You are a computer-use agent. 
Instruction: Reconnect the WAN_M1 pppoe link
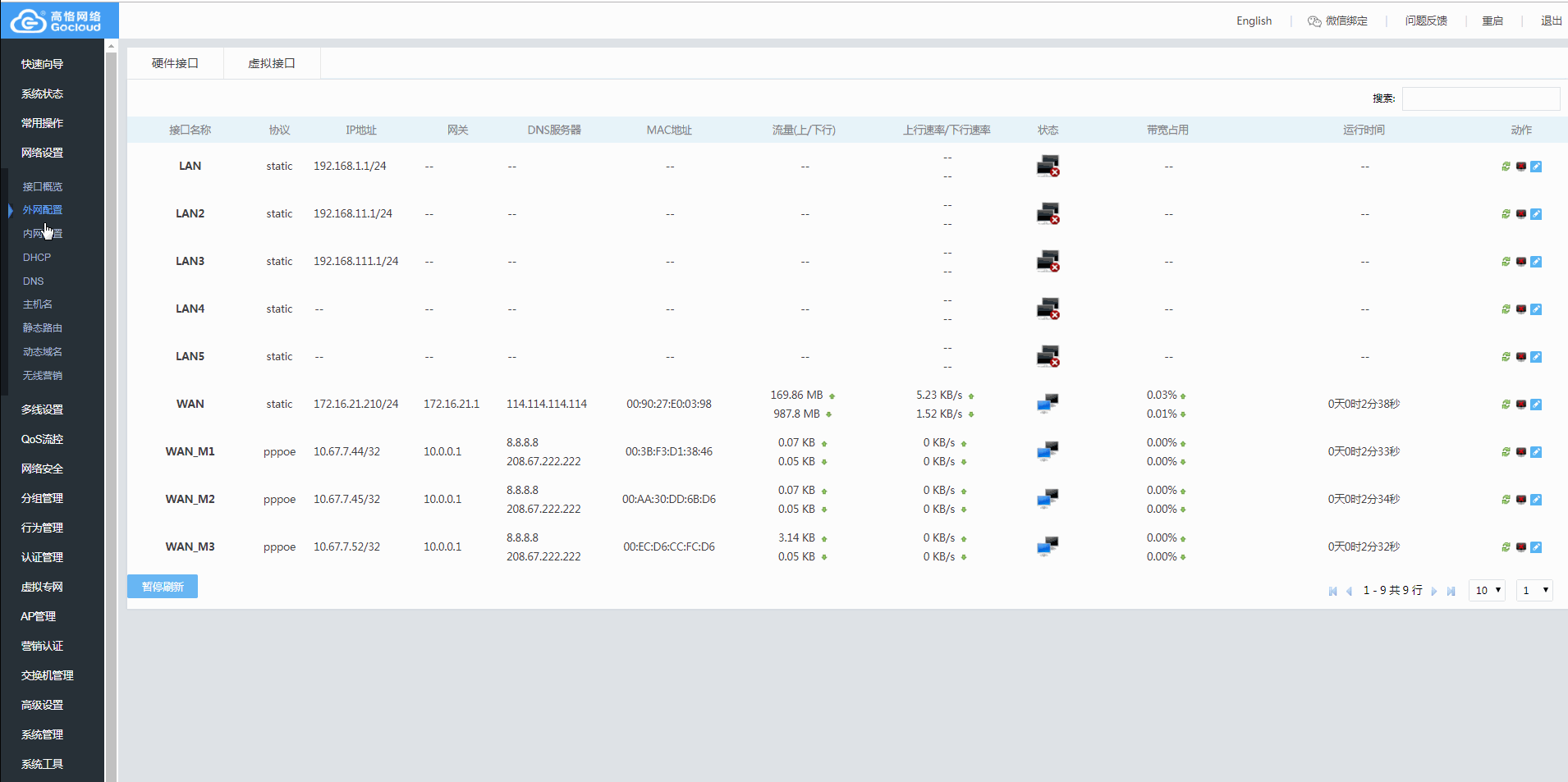1506,452
